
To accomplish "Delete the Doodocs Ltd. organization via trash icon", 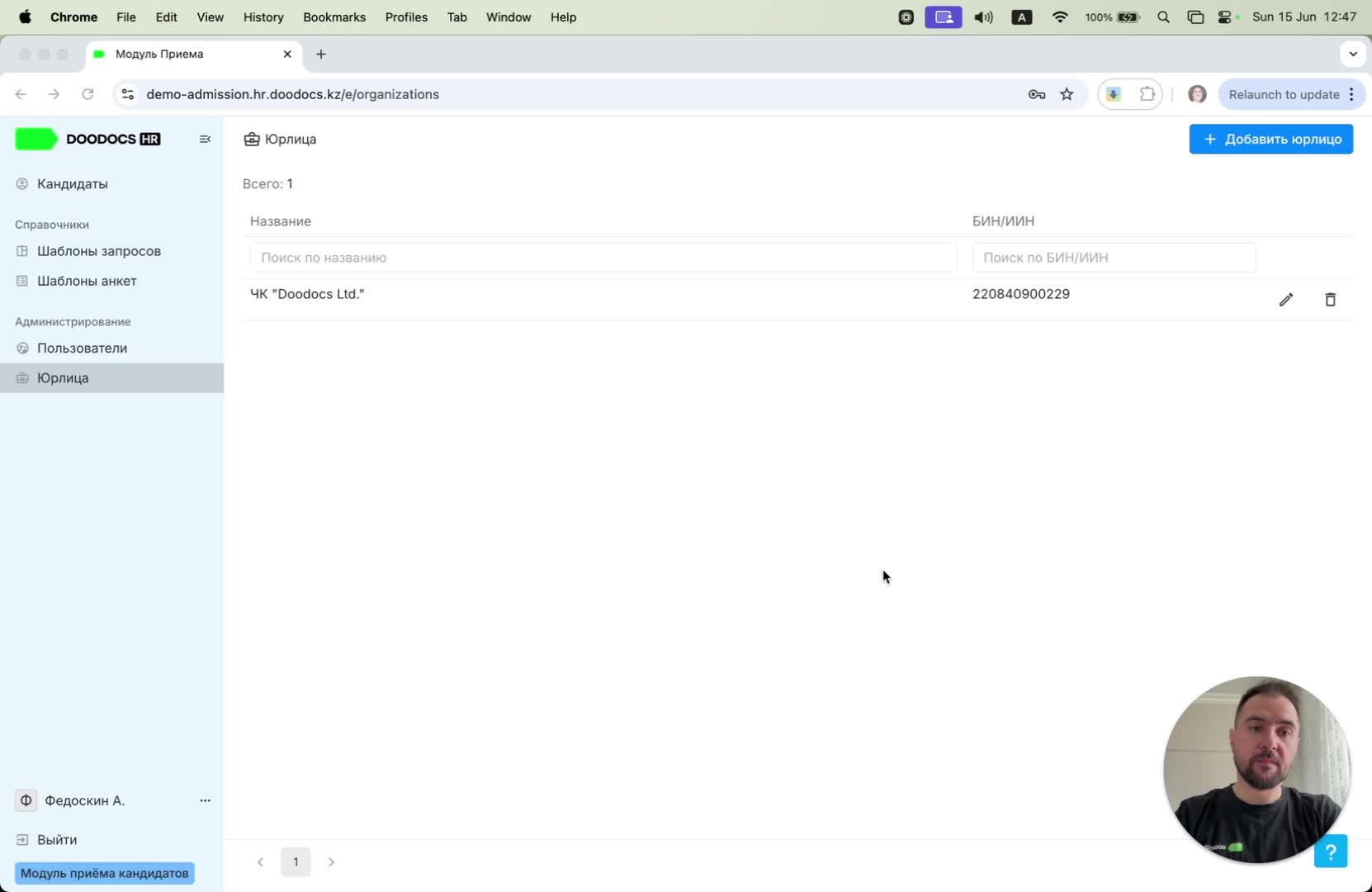I will (x=1330, y=300).
